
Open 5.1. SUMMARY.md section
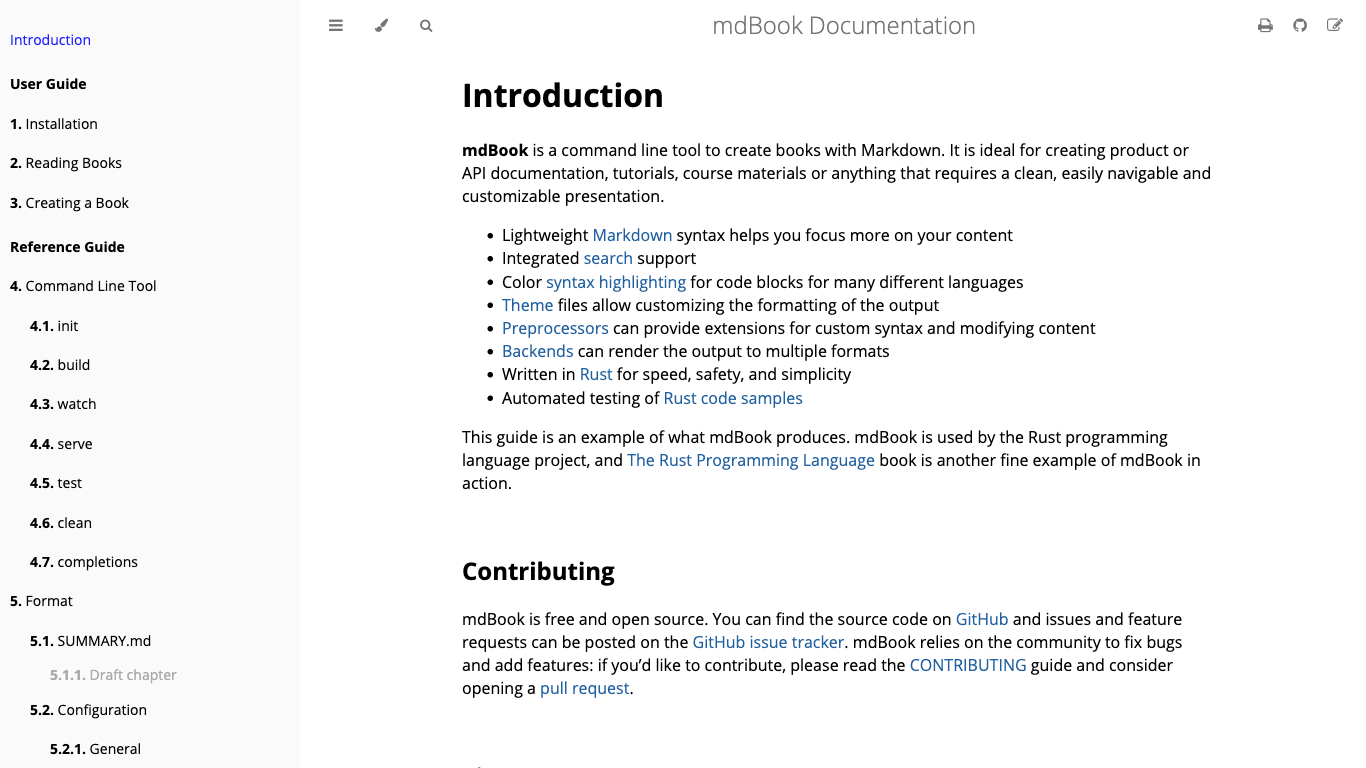(x=90, y=641)
